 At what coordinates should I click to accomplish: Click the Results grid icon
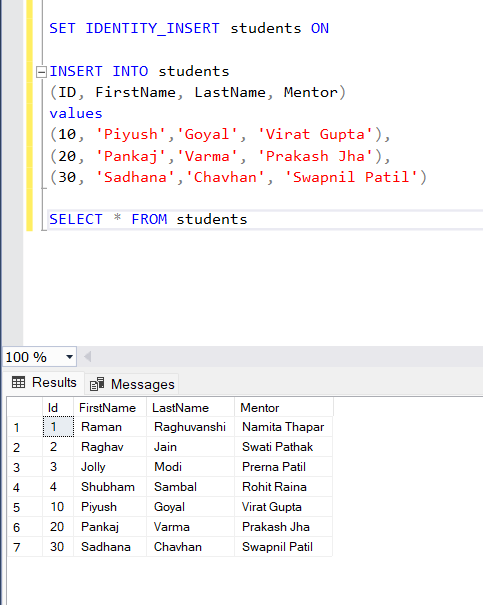pyautogui.click(x=19, y=382)
